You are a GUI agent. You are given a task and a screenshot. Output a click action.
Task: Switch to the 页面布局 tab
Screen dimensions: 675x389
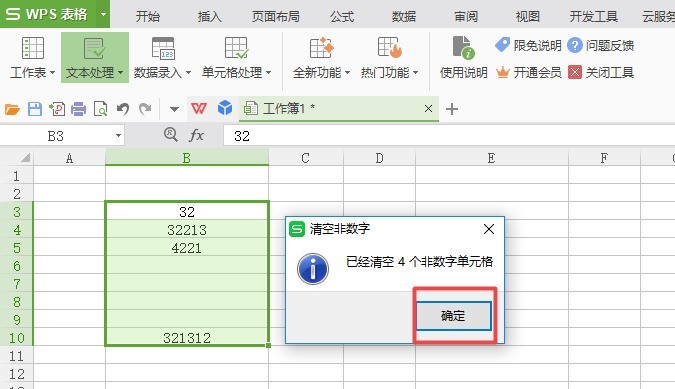[276, 16]
